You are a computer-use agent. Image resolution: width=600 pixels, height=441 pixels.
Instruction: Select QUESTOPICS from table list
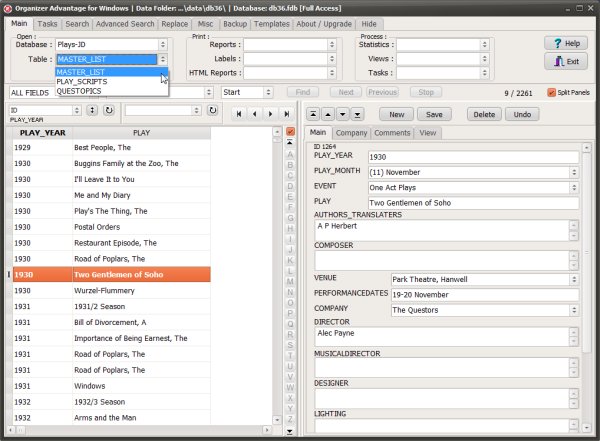pyautogui.click(x=111, y=91)
